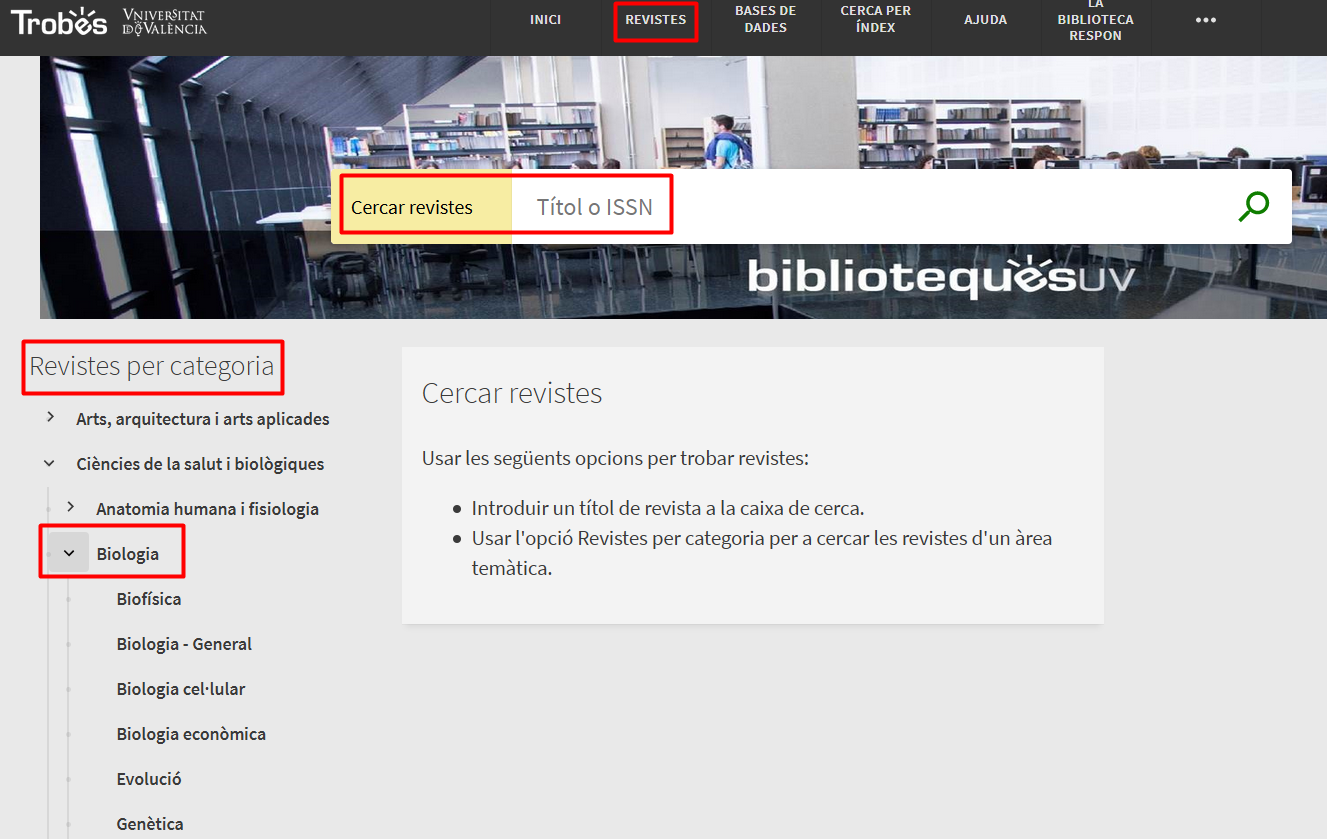Image resolution: width=1327 pixels, height=839 pixels.
Task: Open the Revistes menu item
Action: [655, 20]
